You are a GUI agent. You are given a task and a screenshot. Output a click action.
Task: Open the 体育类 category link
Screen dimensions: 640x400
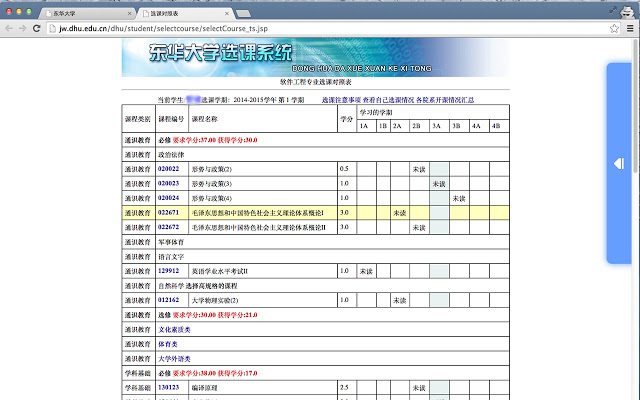[168, 344]
